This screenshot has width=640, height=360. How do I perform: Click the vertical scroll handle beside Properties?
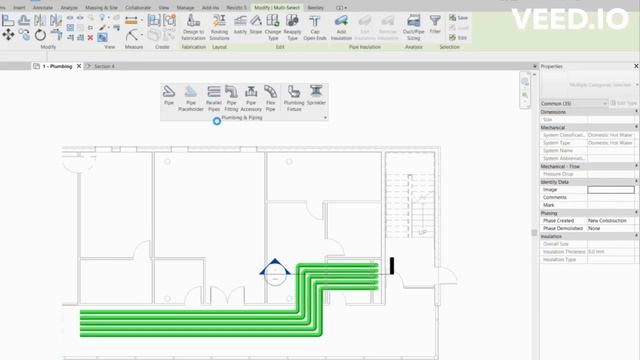[x=534, y=233]
